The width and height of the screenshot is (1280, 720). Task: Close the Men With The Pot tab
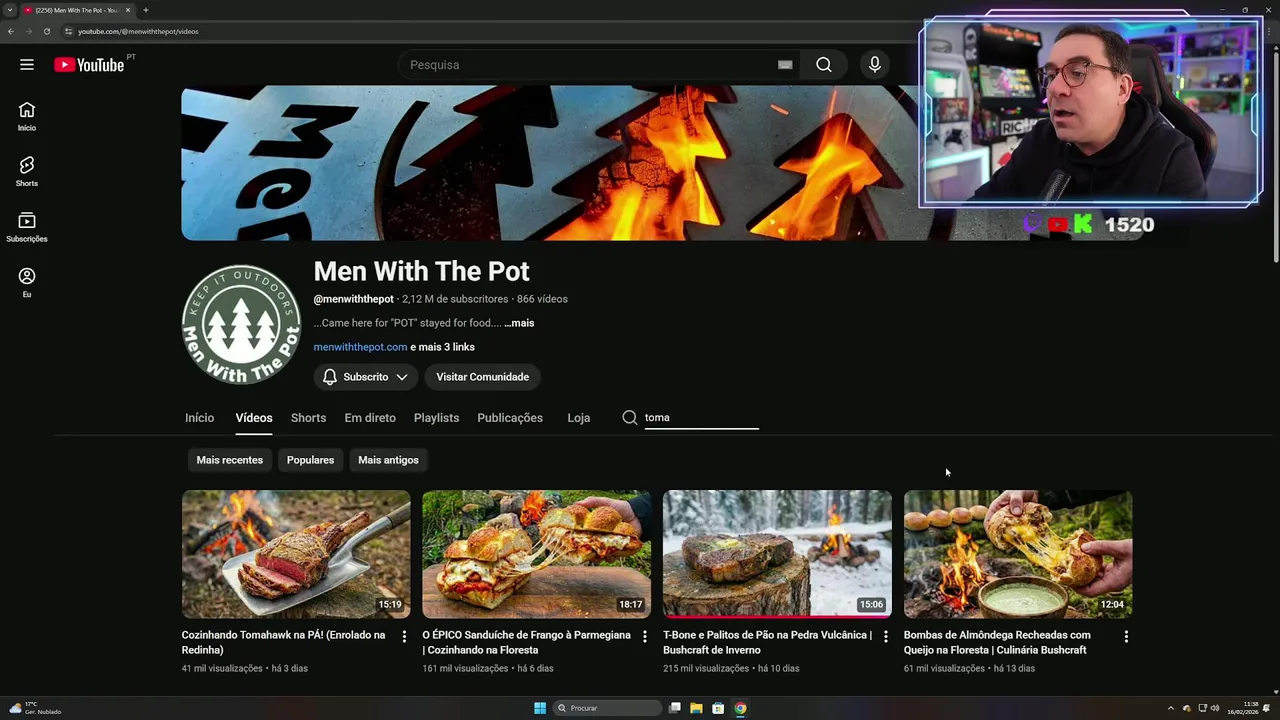click(128, 10)
